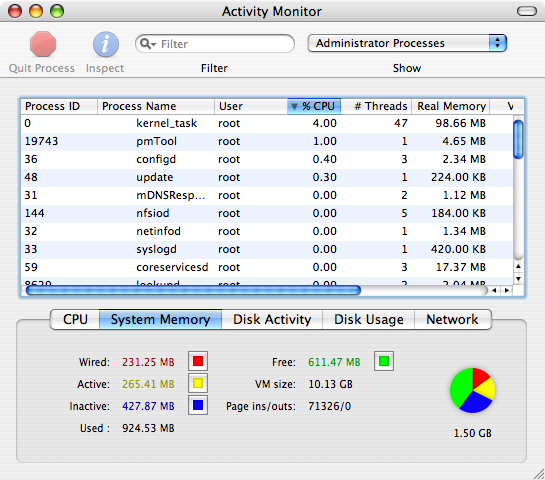Select the pmTool process row
The width and height of the screenshot is (545, 480).
tap(267, 141)
